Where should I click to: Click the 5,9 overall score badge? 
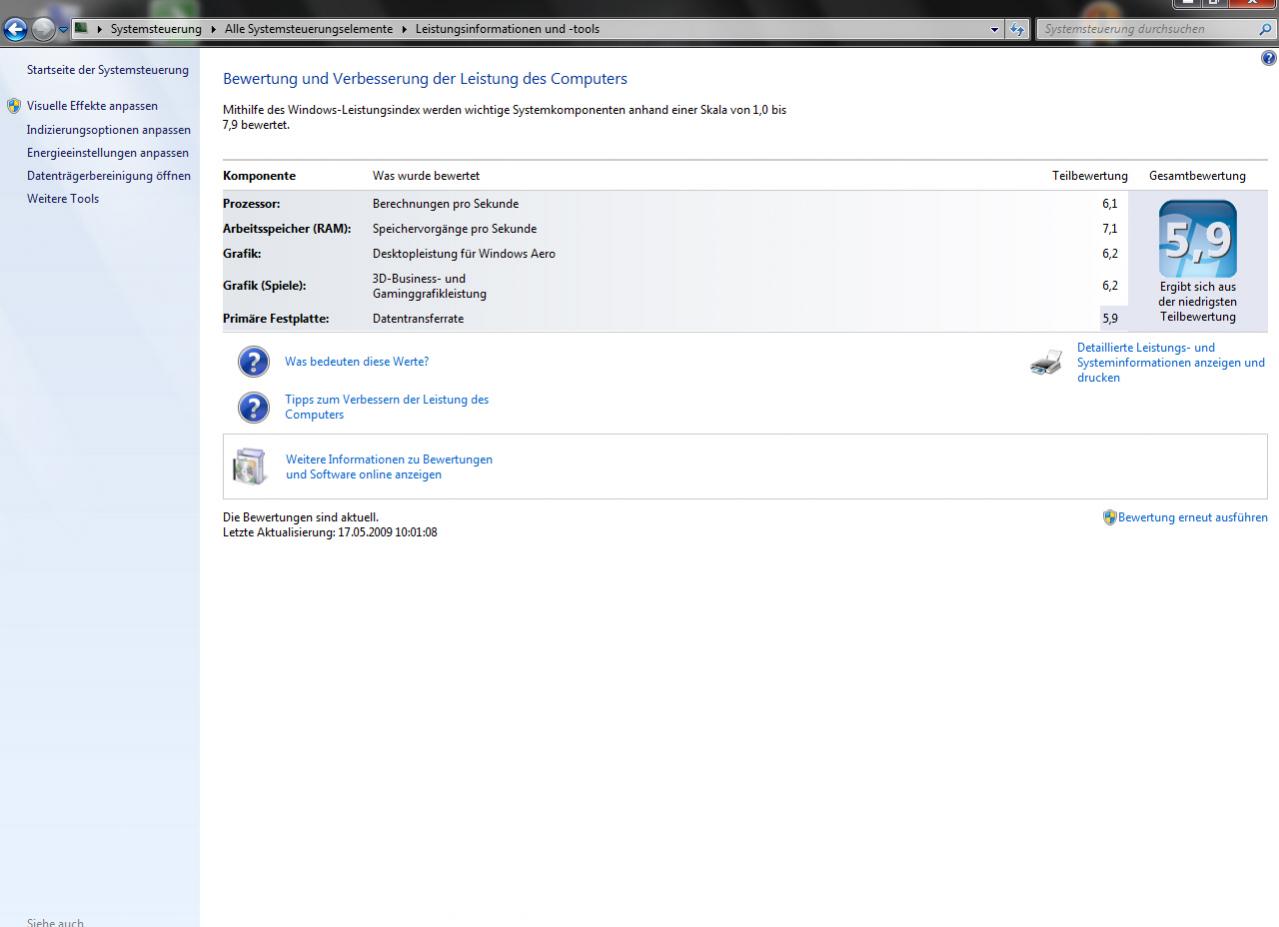[x=1197, y=239]
